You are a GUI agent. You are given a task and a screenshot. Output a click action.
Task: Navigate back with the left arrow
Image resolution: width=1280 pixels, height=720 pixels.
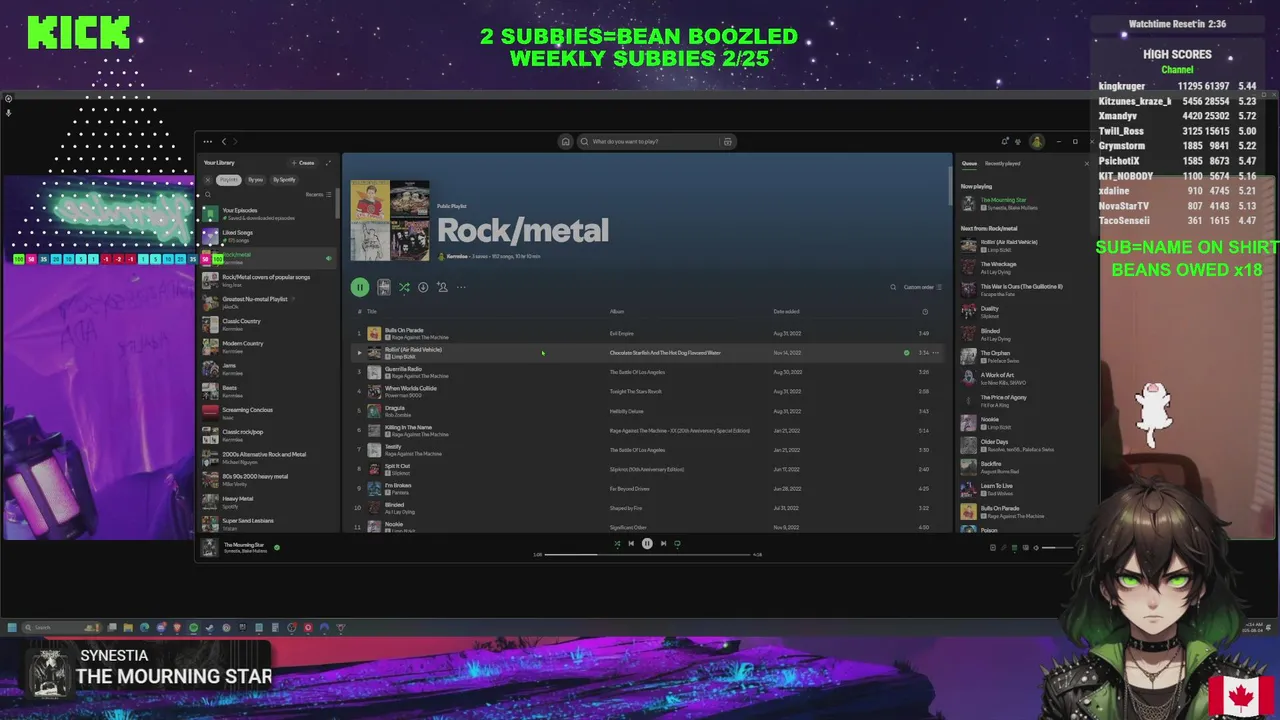(224, 141)
